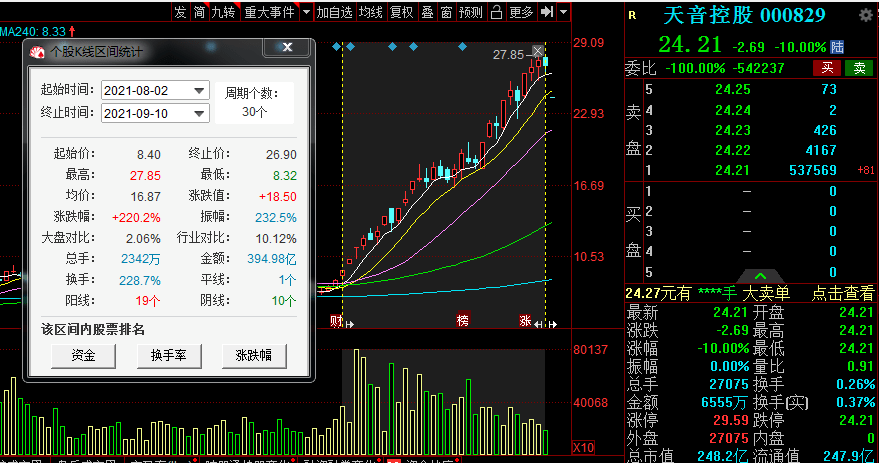Open the 起始时间 date dropdown

(x=199, y=91)
